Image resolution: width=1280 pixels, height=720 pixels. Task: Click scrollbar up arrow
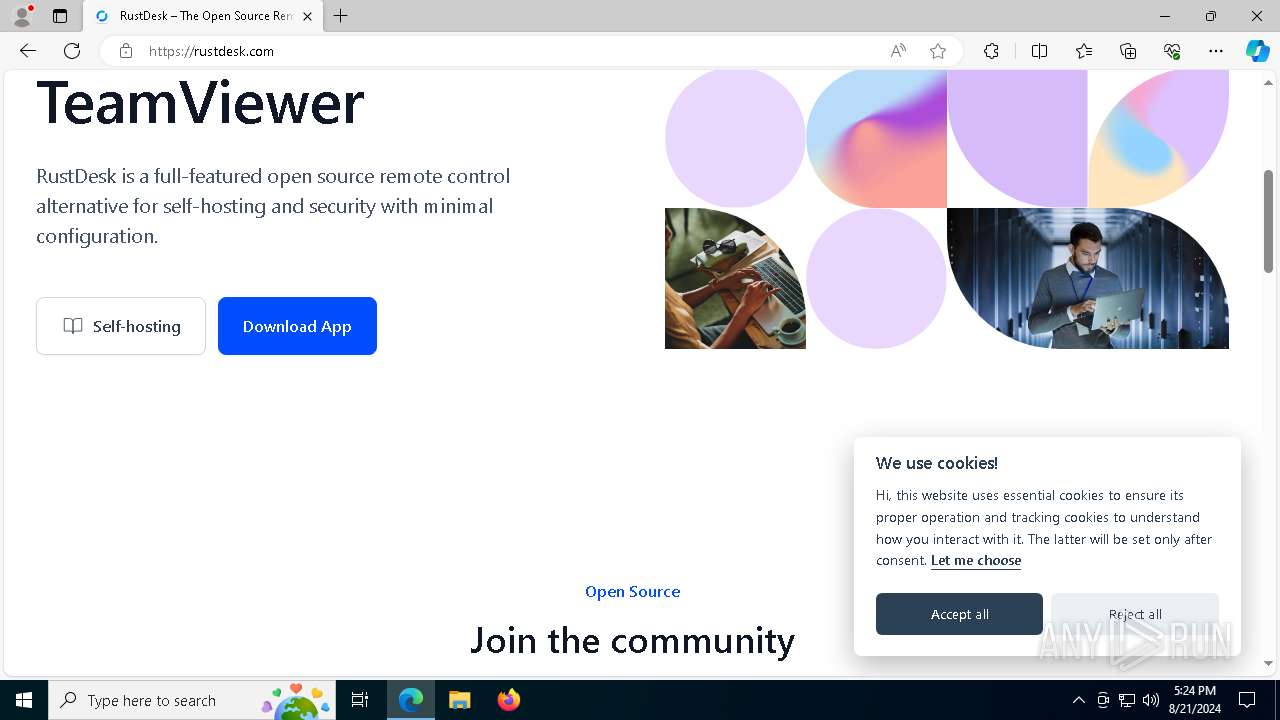[1268, 81]
